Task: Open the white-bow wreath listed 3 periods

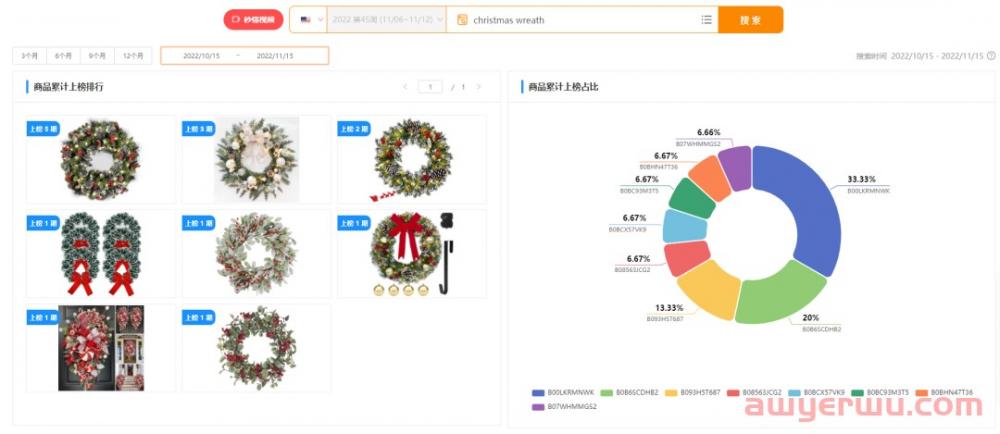Action: (256, 159)
